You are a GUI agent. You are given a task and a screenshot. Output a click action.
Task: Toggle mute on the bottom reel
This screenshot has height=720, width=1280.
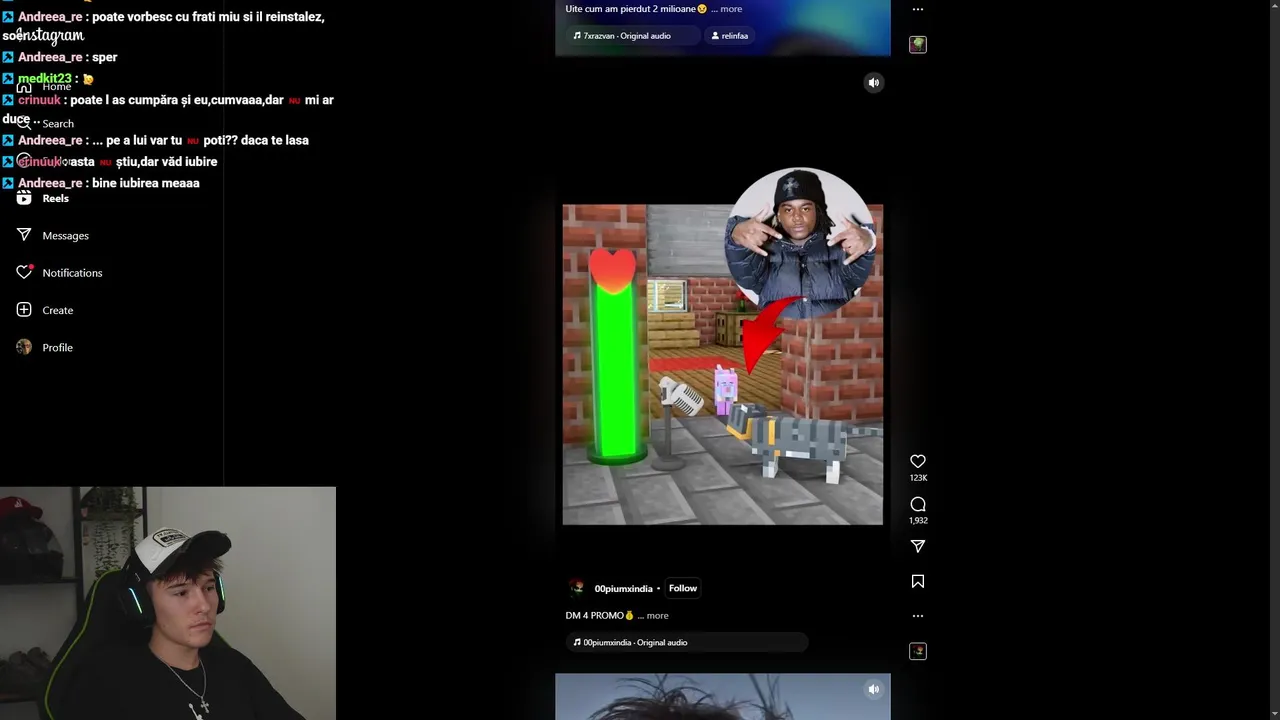874,689
